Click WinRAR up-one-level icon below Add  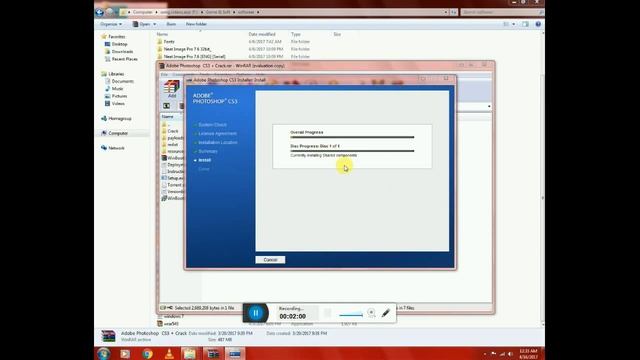coord(167,106)
